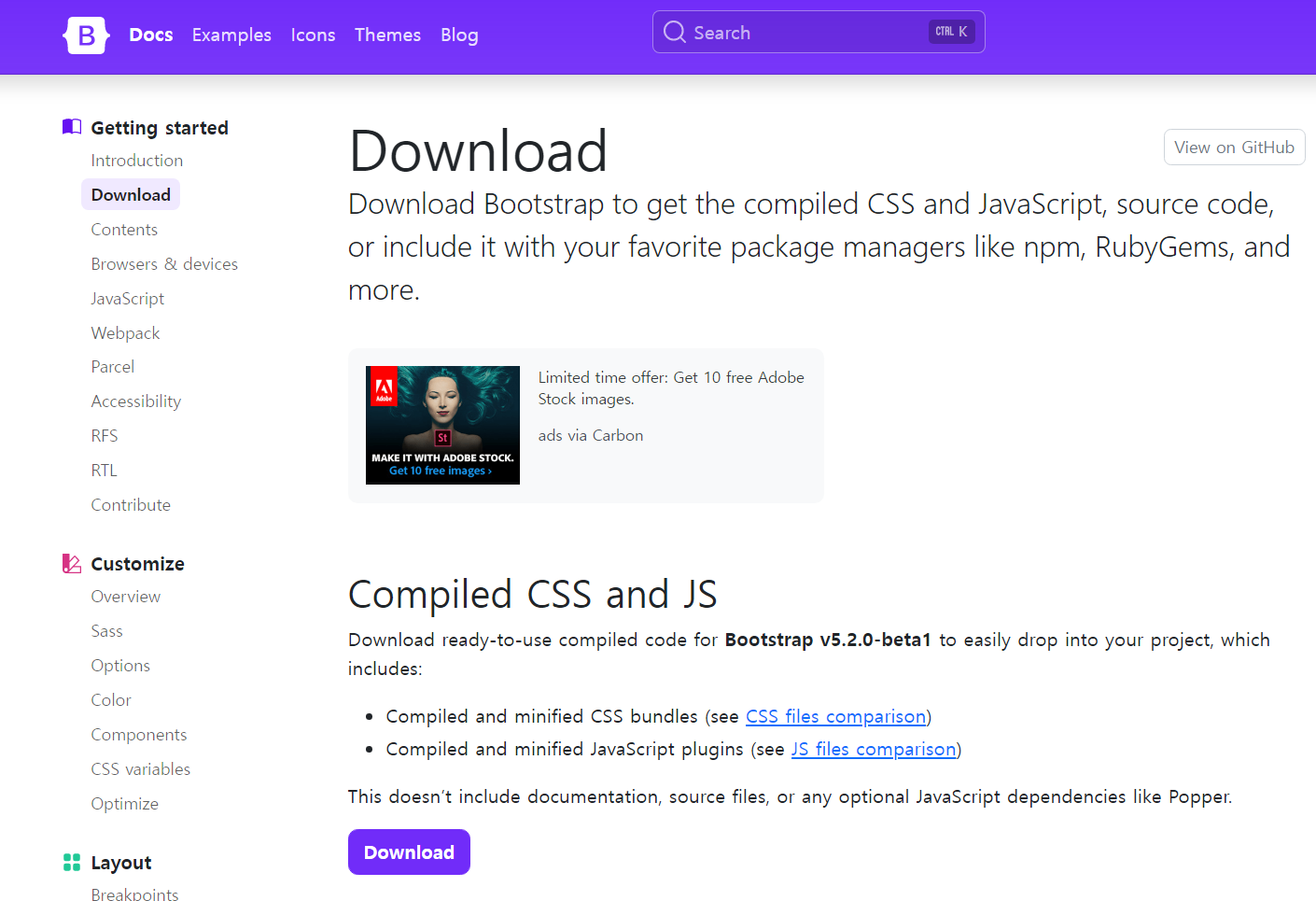Open CSS variables under Customize
The width and height of the screenshot is (1316, 901).
(x=141, y=768)
